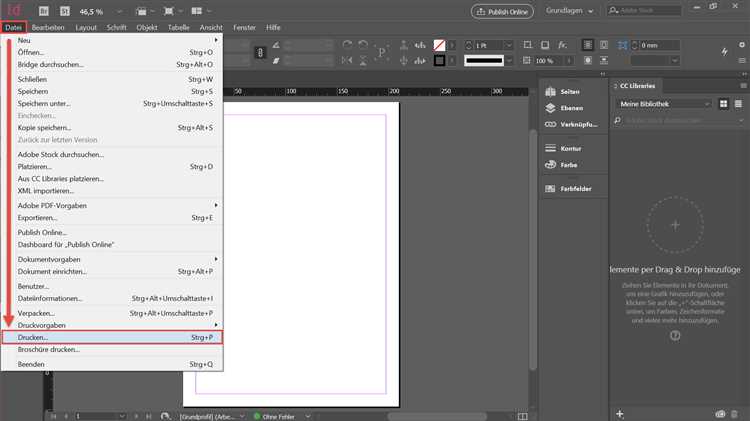The height and width of the screenshot is (421, 750).
Task: Choose Platzieren... menu entry
Action: pos(112,166)
